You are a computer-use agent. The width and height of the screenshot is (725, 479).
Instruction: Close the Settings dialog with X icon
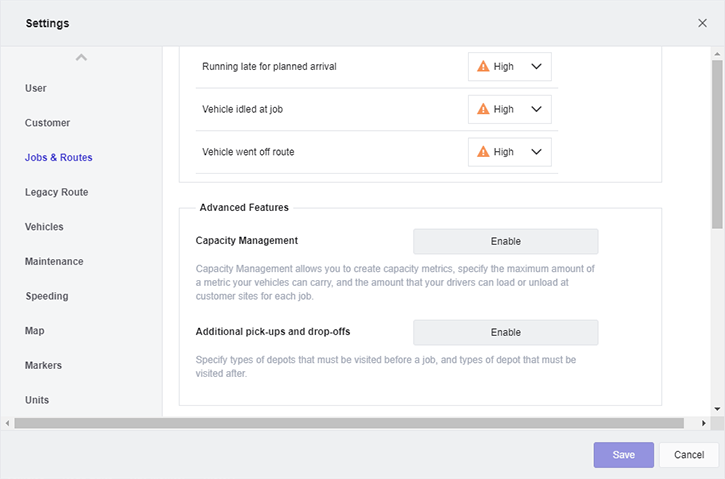[x=702, y=23]
